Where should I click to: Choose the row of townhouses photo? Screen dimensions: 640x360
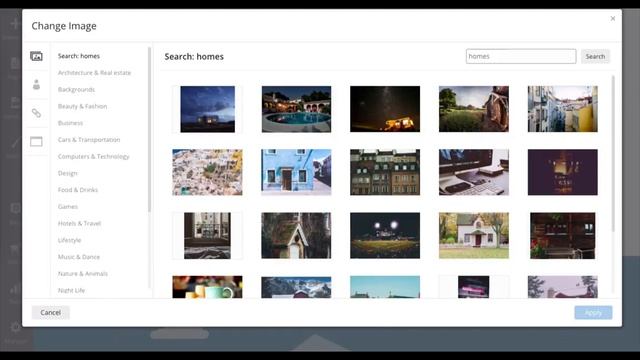385,172
